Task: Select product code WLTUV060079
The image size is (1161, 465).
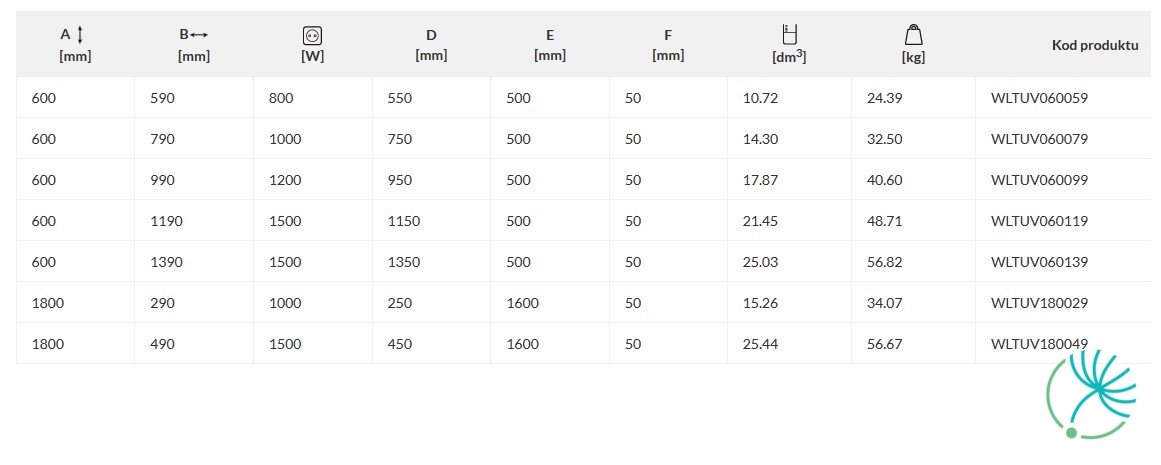Action: click(1040, 138)
